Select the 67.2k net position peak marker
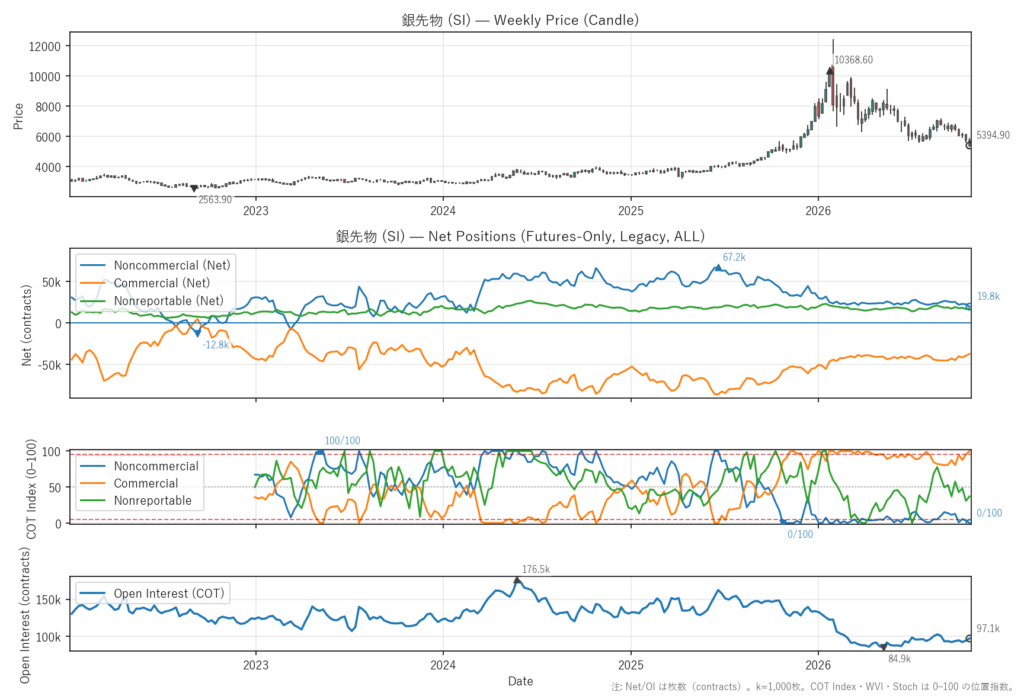Image resolution: width=1024 pixels, height=699 pixels. coord(718,267)
